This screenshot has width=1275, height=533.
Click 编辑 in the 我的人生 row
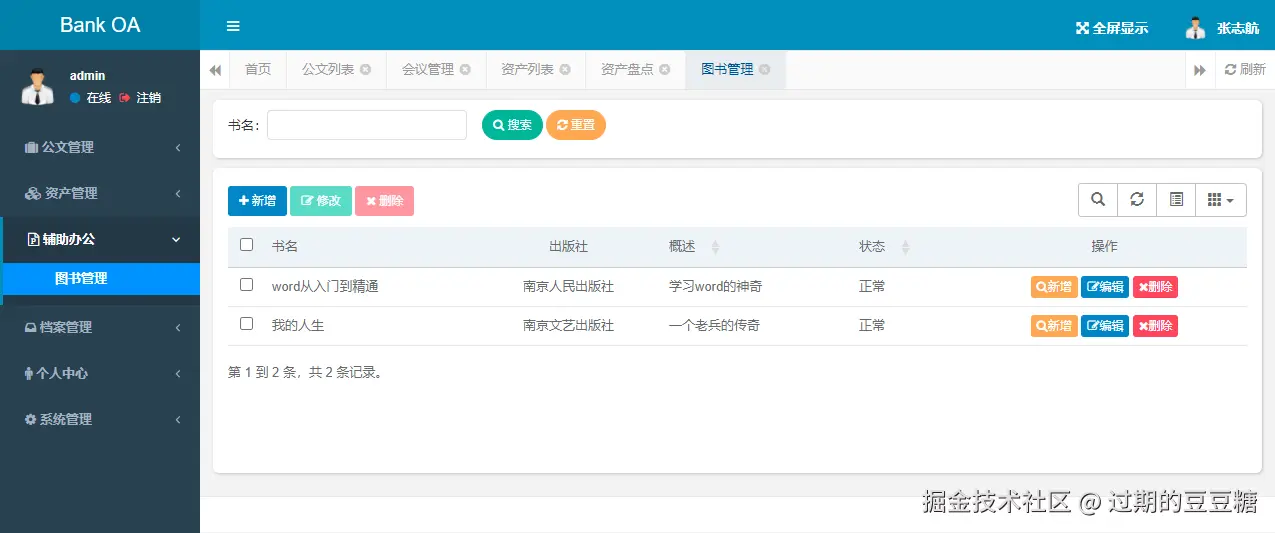click(x=1105, y=326)
